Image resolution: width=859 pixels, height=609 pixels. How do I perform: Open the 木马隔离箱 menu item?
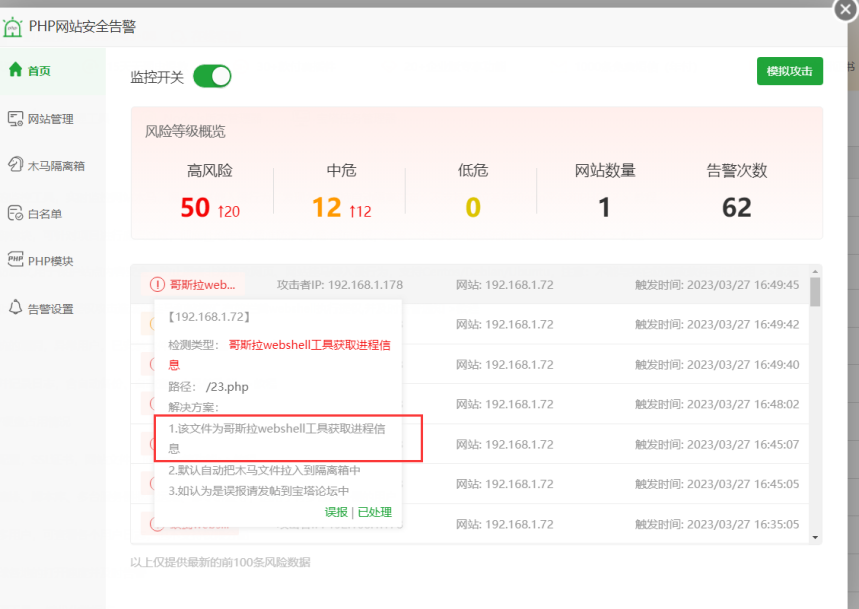[56, 166]
